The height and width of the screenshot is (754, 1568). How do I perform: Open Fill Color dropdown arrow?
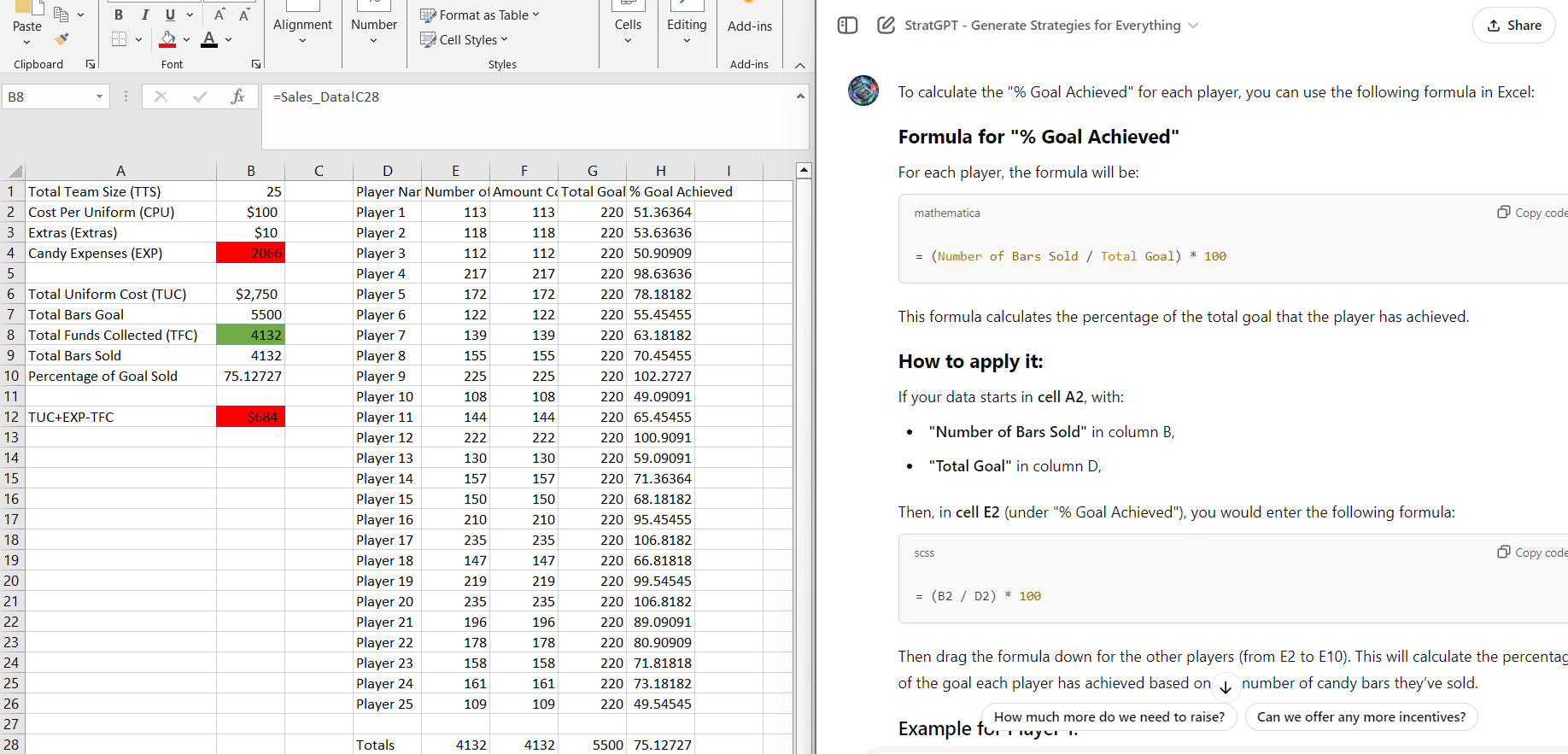(186, 39)
